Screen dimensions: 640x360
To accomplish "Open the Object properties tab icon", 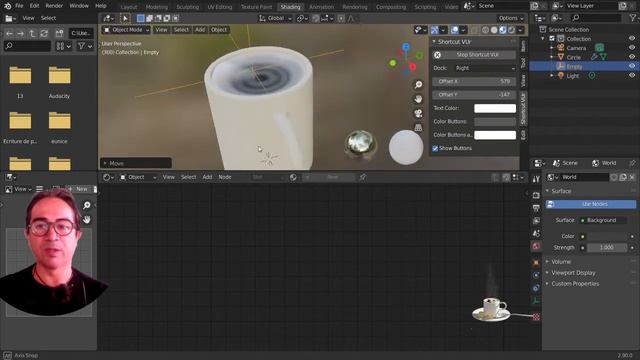I will click(x=536, y=262).
